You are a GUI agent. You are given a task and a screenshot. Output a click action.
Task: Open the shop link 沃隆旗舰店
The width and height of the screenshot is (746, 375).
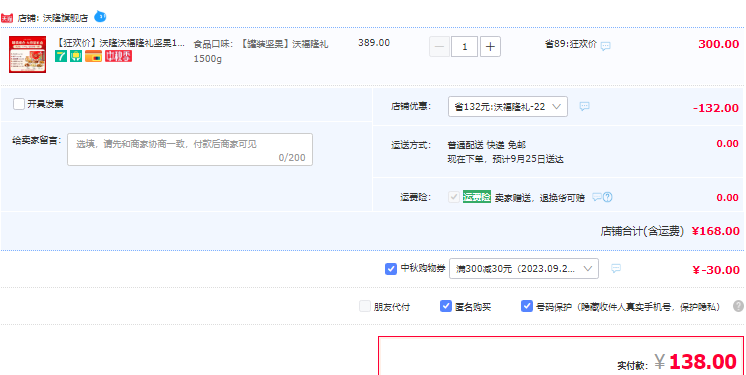point(66,19)
